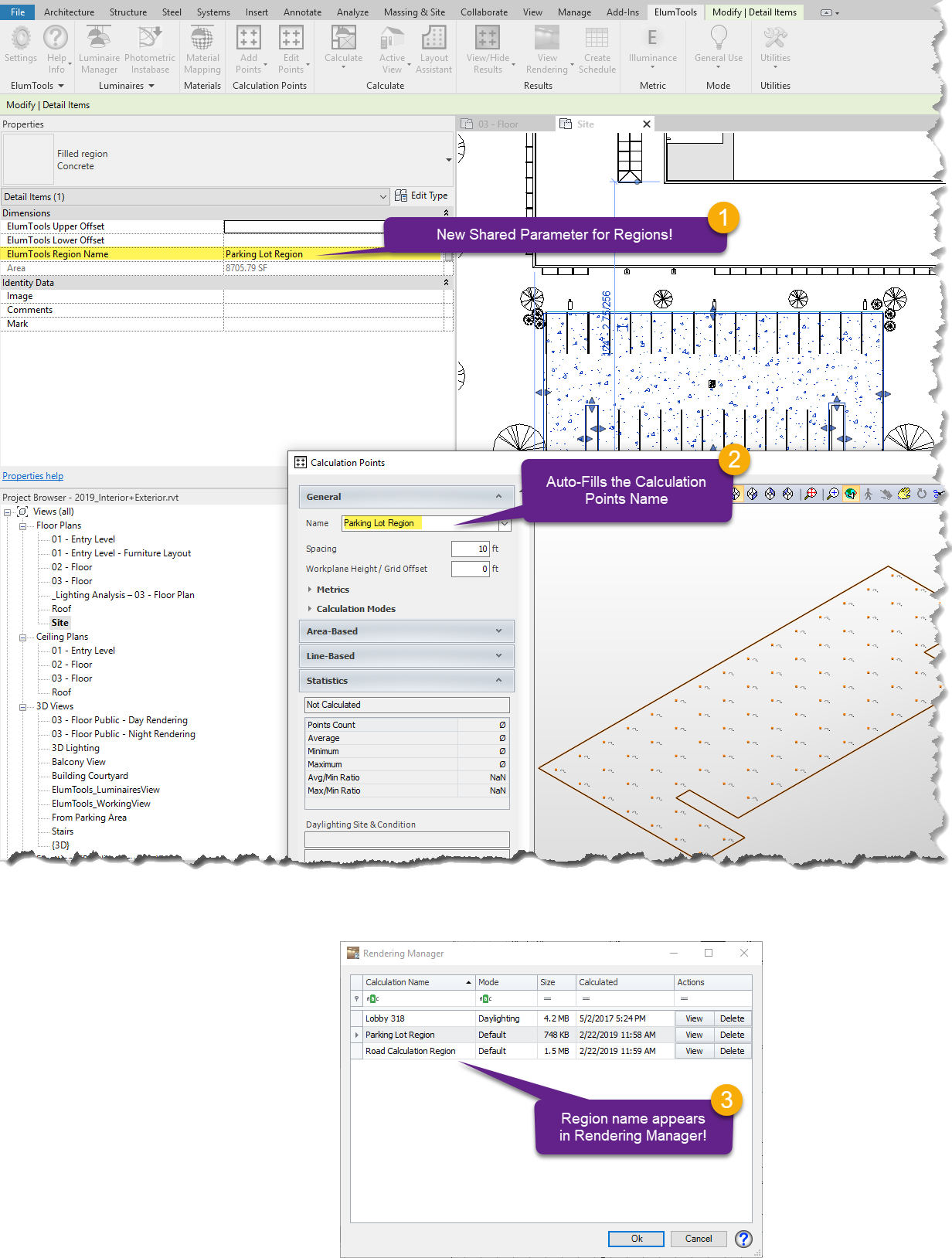Expand the Area-Based section
952x1258 pixels.
click(498, 631)
